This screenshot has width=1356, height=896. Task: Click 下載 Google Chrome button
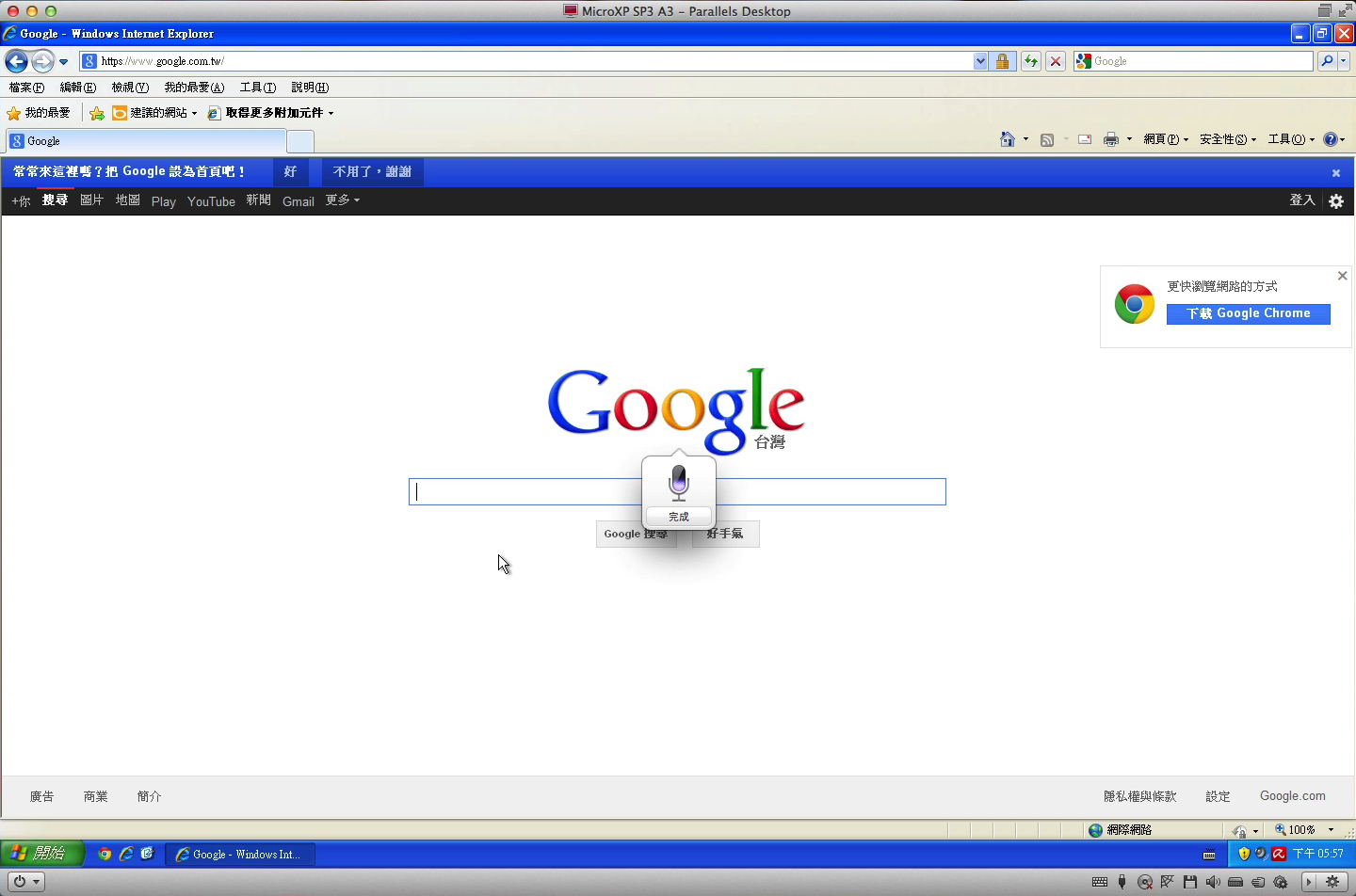click(1249, 313)
